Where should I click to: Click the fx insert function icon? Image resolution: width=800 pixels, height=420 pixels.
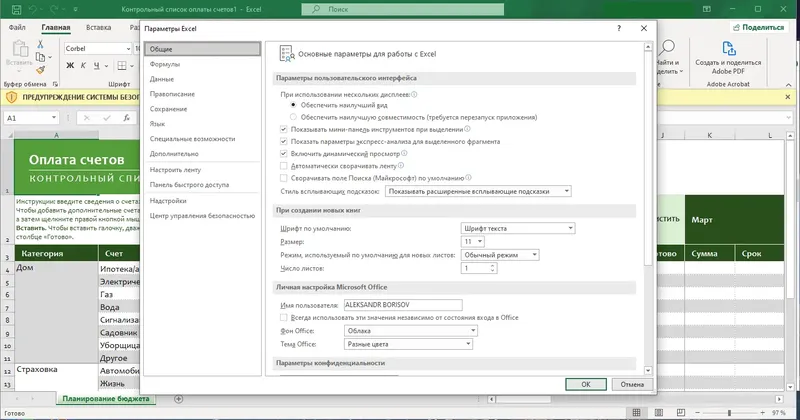pyautogui.click(x=126, y=118)
